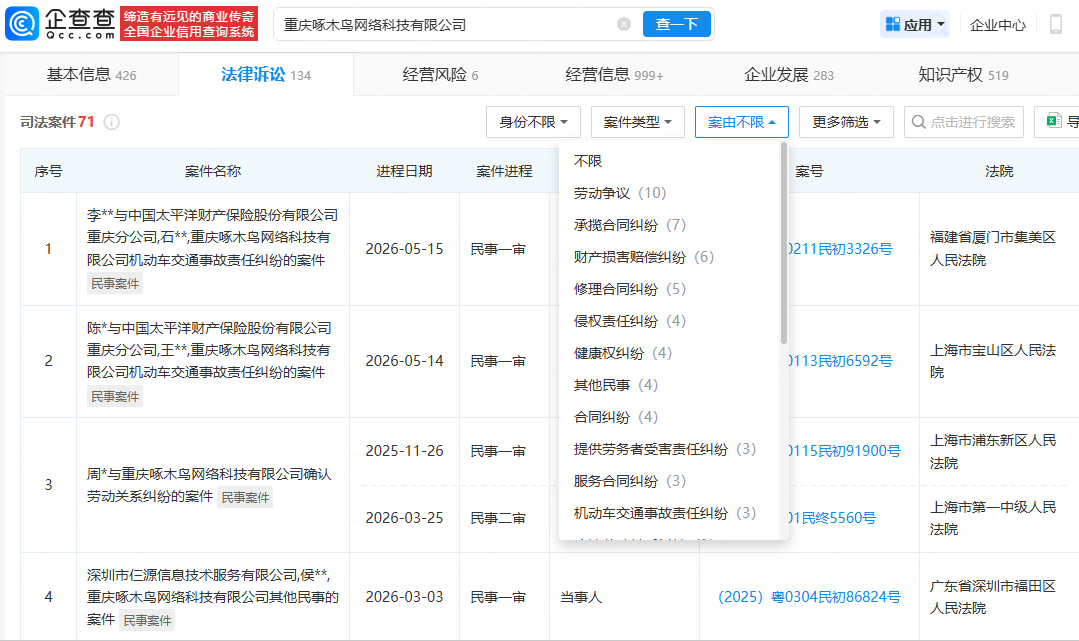Click the date 2026-05-15

click(x=405, y=249)
